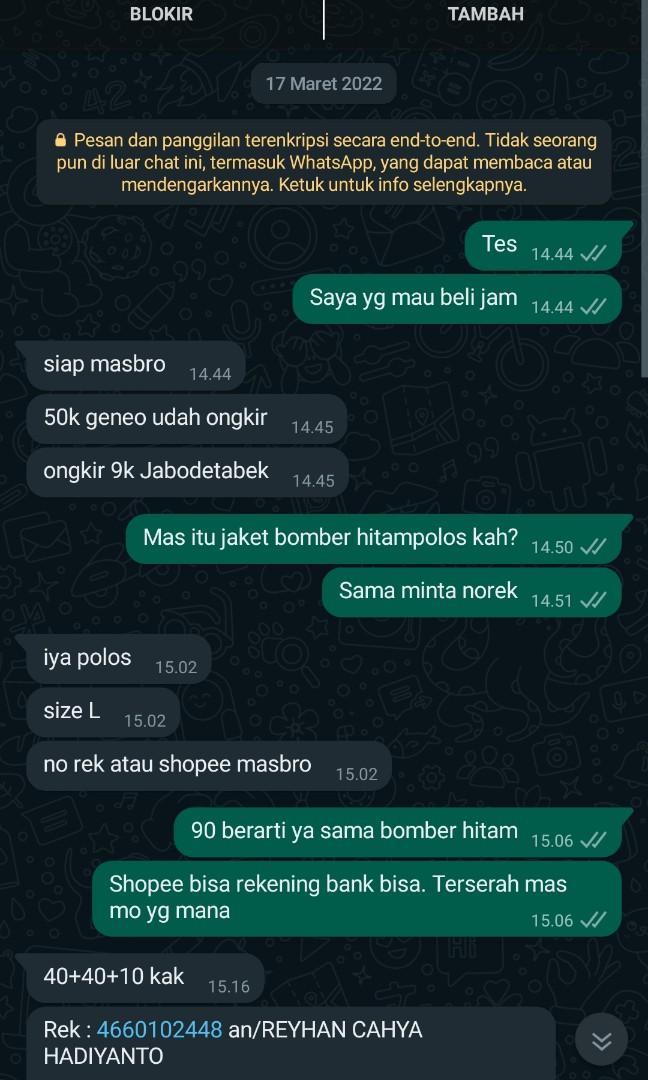The image size is (648, 1080).
Task: Select the "40+40+10 kak" message bubble
Action: coord(145,978)
